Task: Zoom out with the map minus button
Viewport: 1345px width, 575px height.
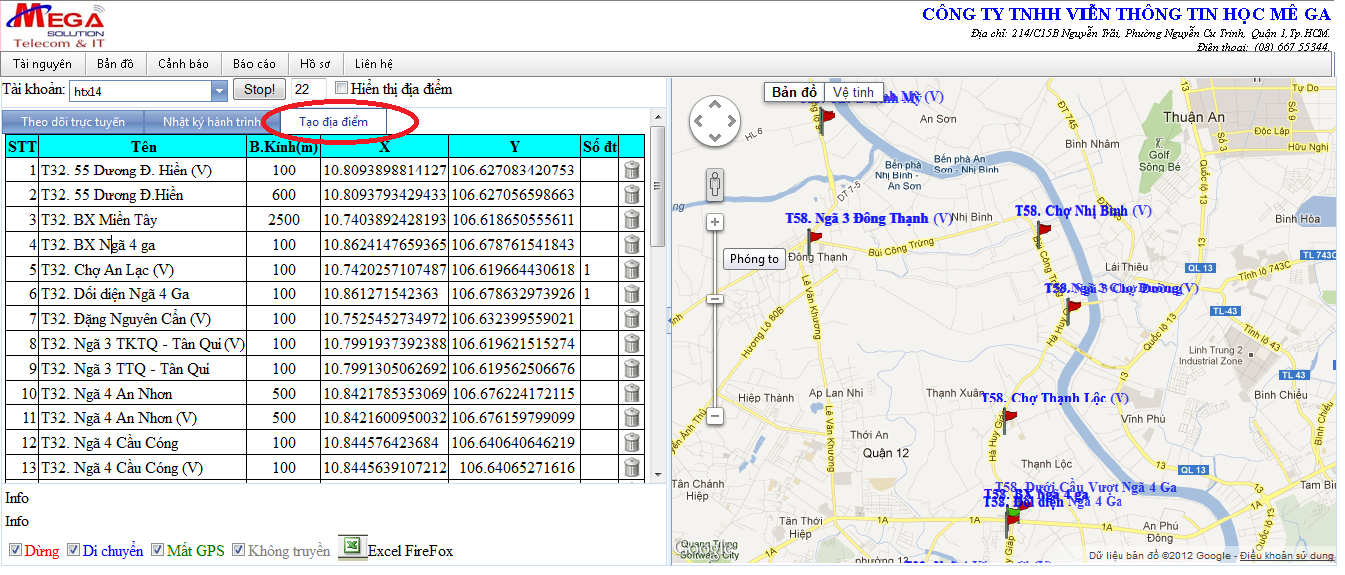Action: [x=715, y=415]
